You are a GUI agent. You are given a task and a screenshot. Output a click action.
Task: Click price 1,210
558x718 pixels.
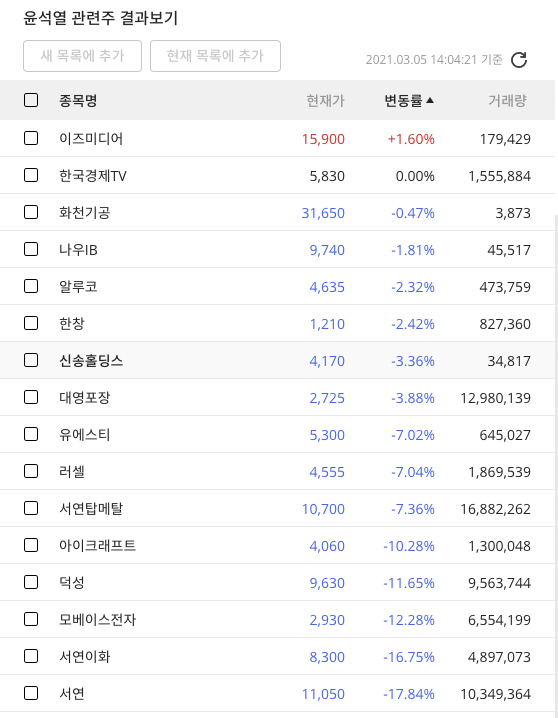click(327, 325)
